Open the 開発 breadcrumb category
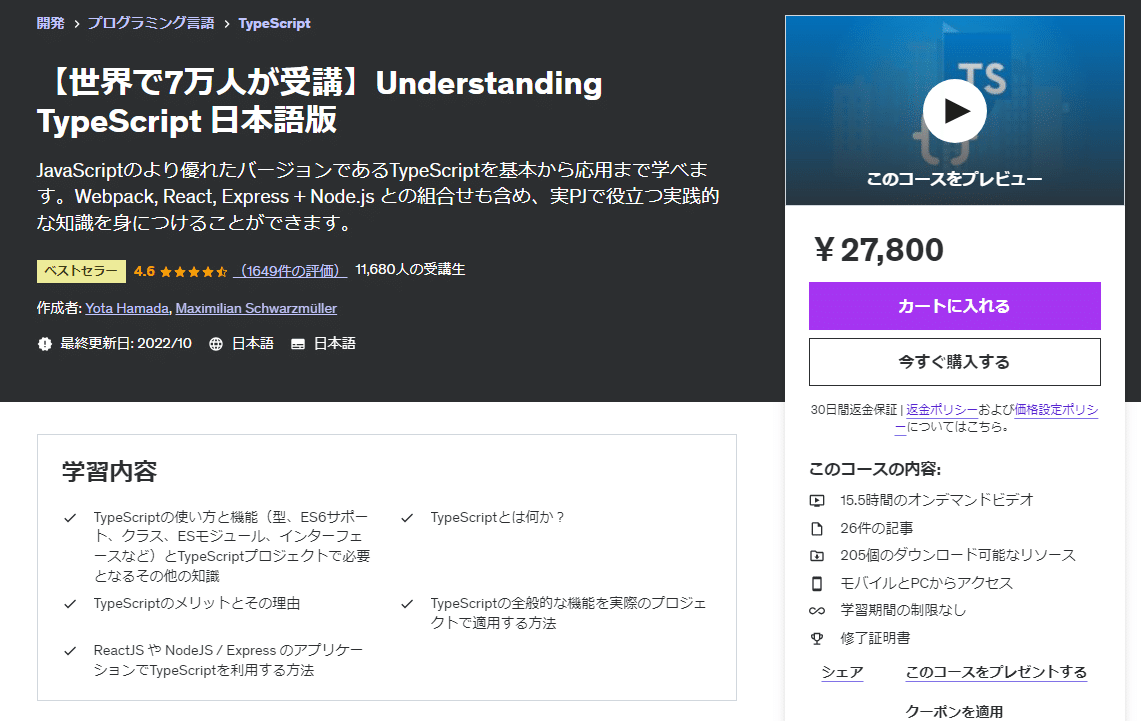The image size is (1141, 721). (x=51, y=23)
